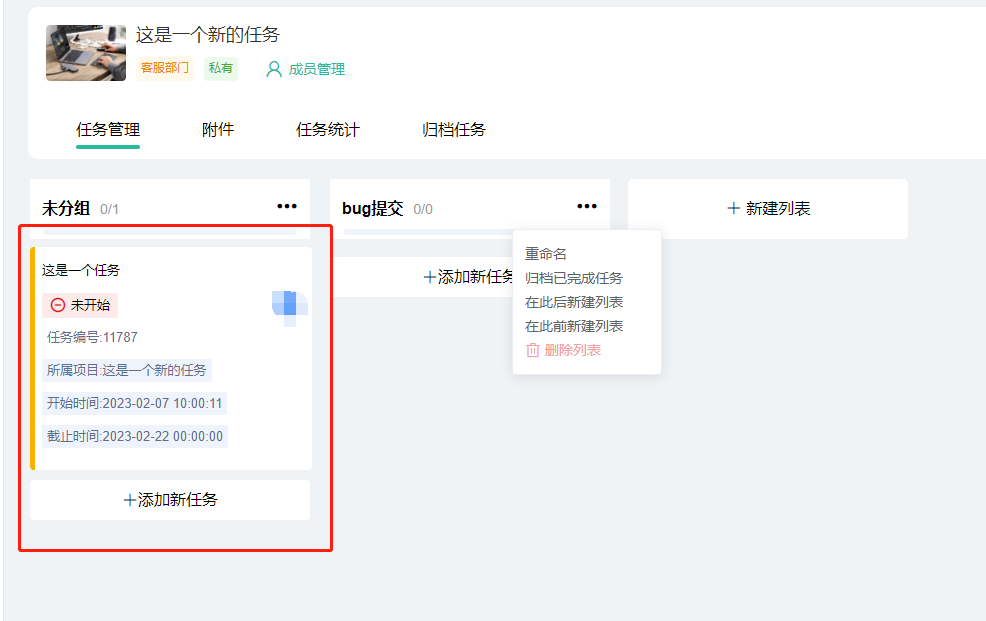Click the 删除列表 trash icon
Viewport: 986px width, 621px height.
coord(533,350)
